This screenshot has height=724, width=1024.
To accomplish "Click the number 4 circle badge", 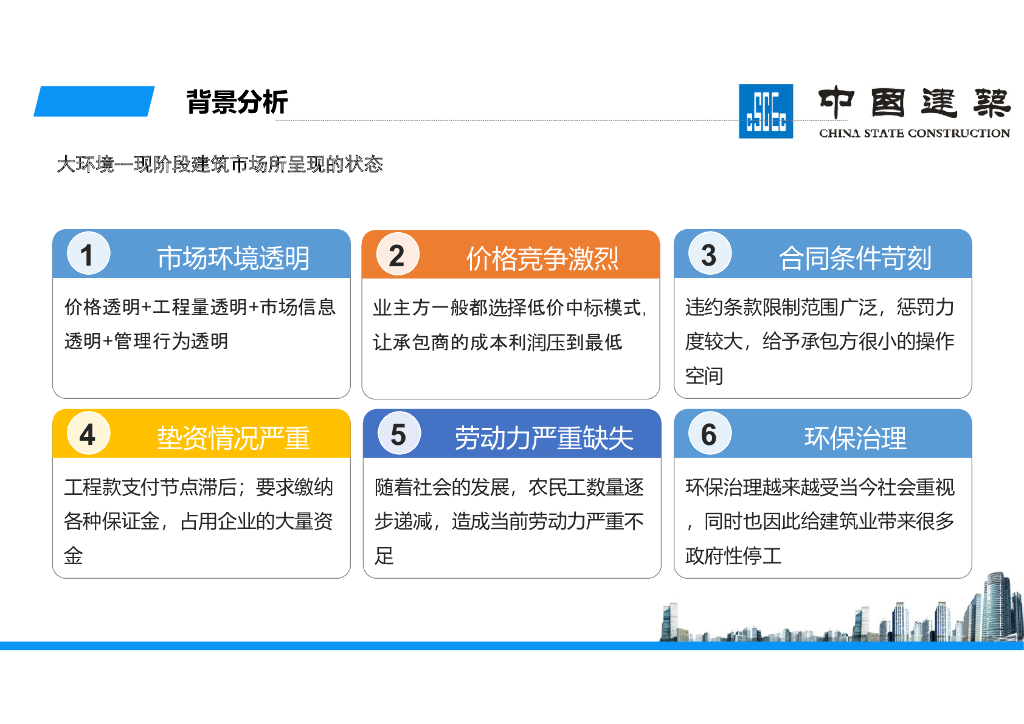I will (87, 435).
